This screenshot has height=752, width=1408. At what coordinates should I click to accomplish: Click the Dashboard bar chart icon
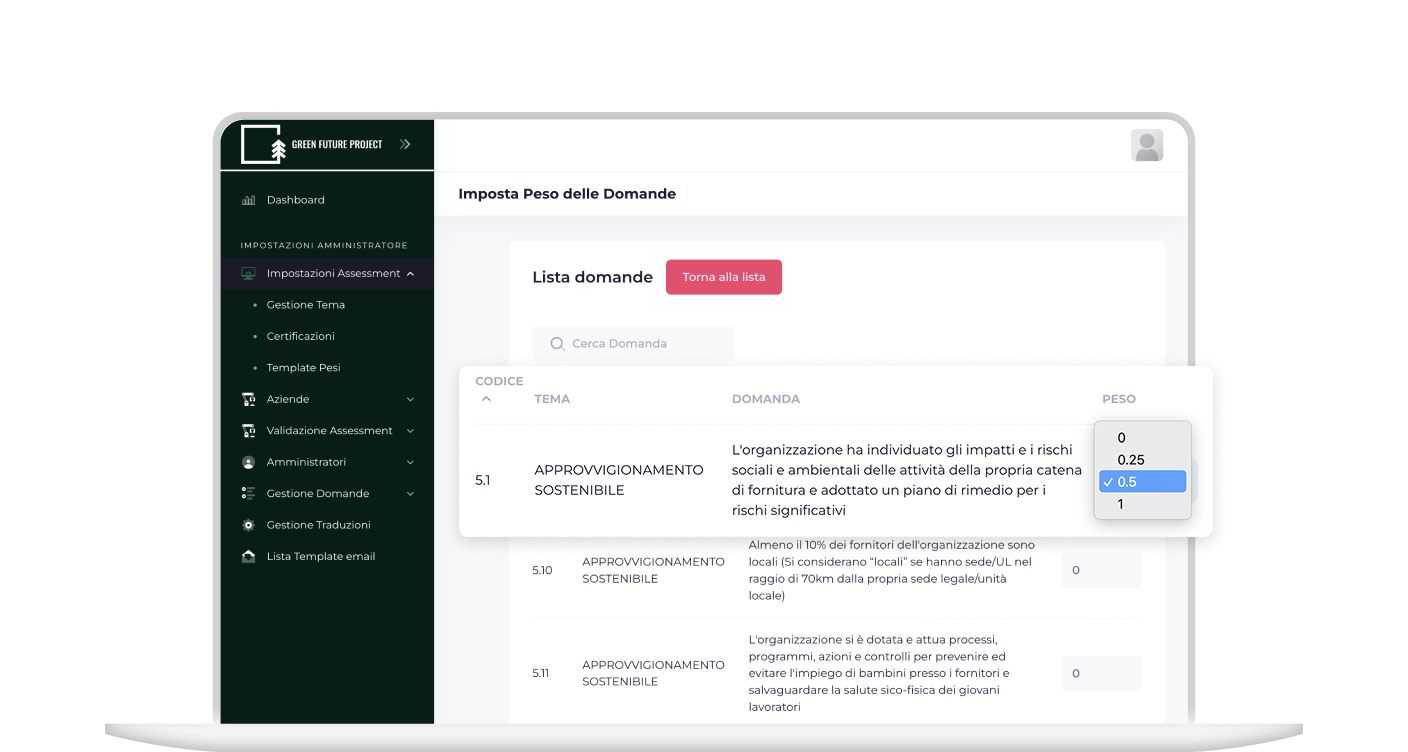(249, 200)
